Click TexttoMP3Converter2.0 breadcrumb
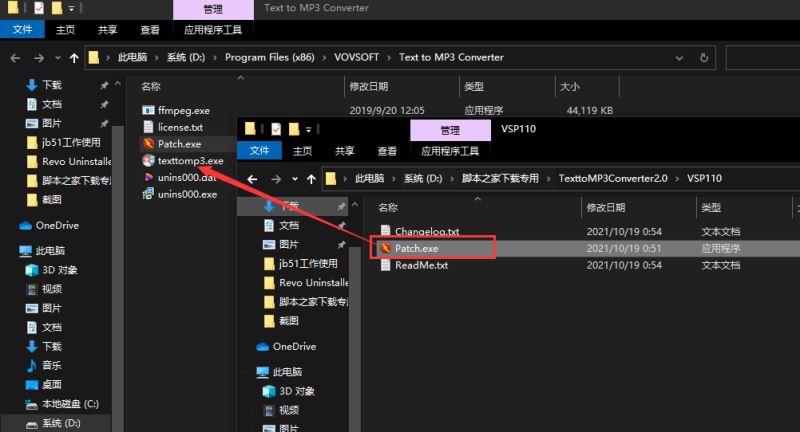This screenshot has height=432, width=800. [x=613, y=179]
